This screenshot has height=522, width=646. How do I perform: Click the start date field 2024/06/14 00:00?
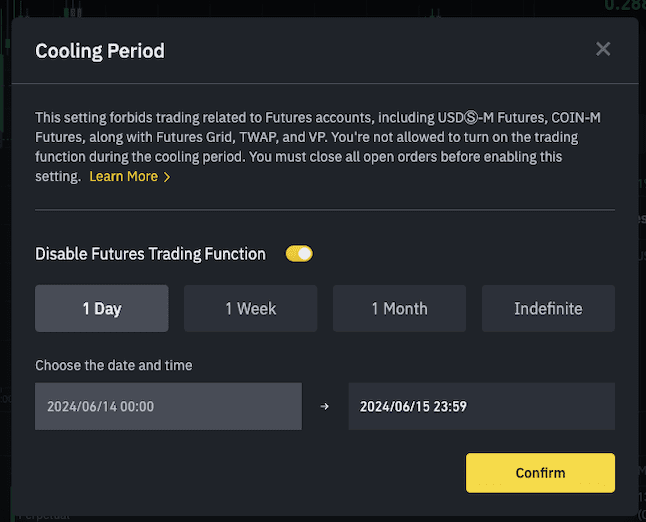[x=168, y=407]
